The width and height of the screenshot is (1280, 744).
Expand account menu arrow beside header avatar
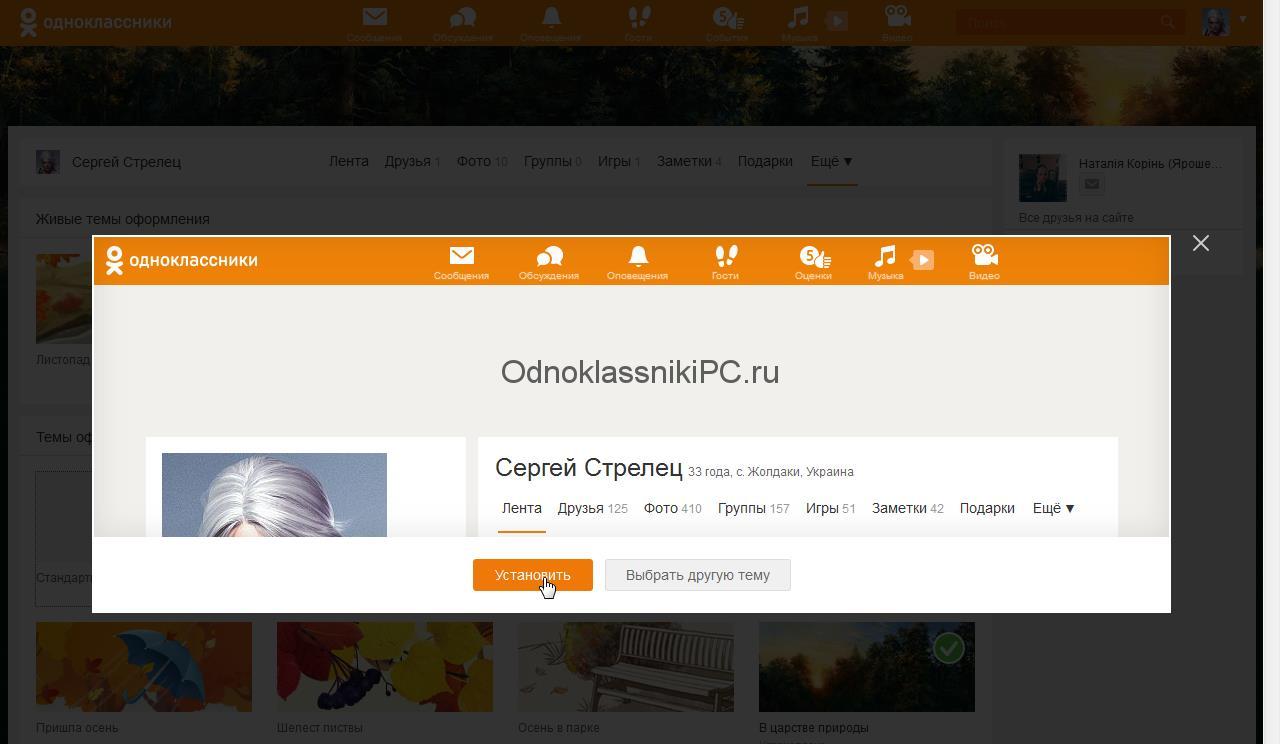tap(1243, 19)
